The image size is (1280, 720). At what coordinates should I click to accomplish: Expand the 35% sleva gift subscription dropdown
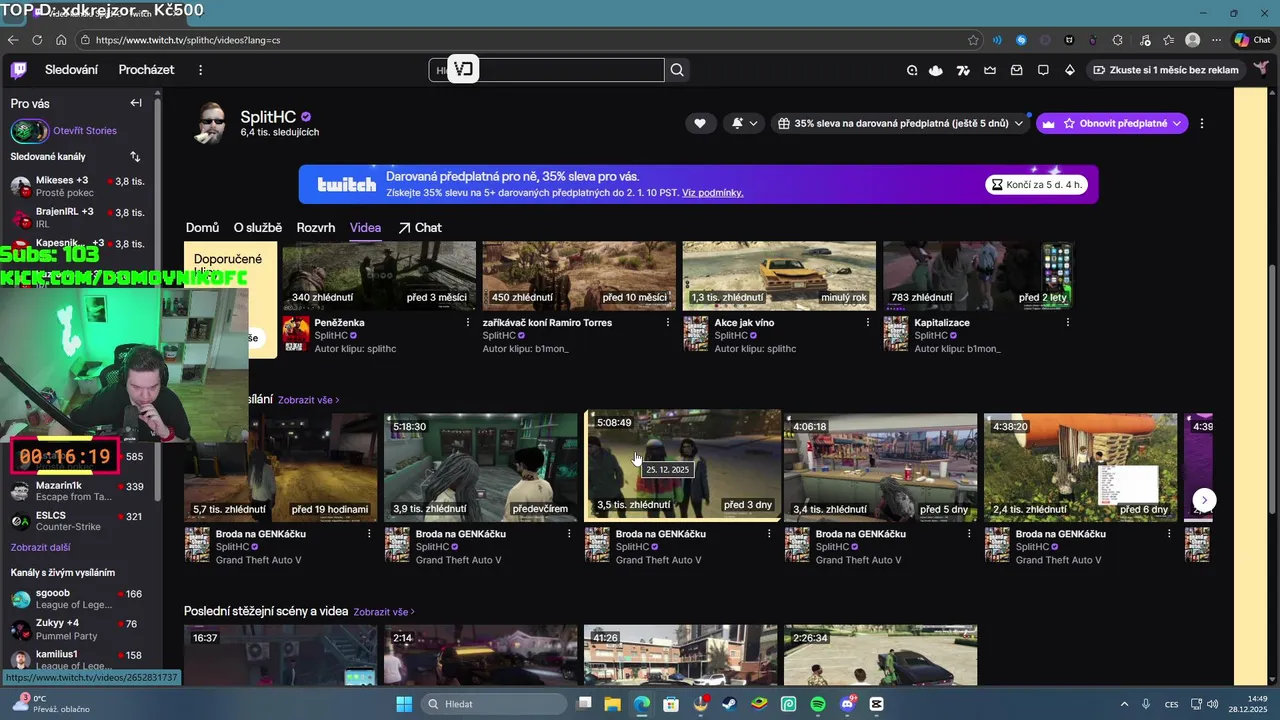click(x=901, y=123)
